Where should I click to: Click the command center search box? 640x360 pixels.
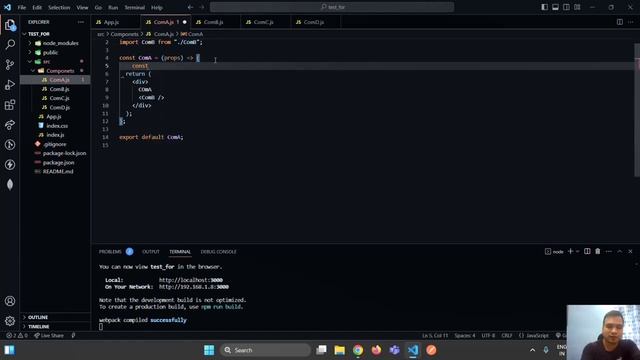click(x=332, y=7)
